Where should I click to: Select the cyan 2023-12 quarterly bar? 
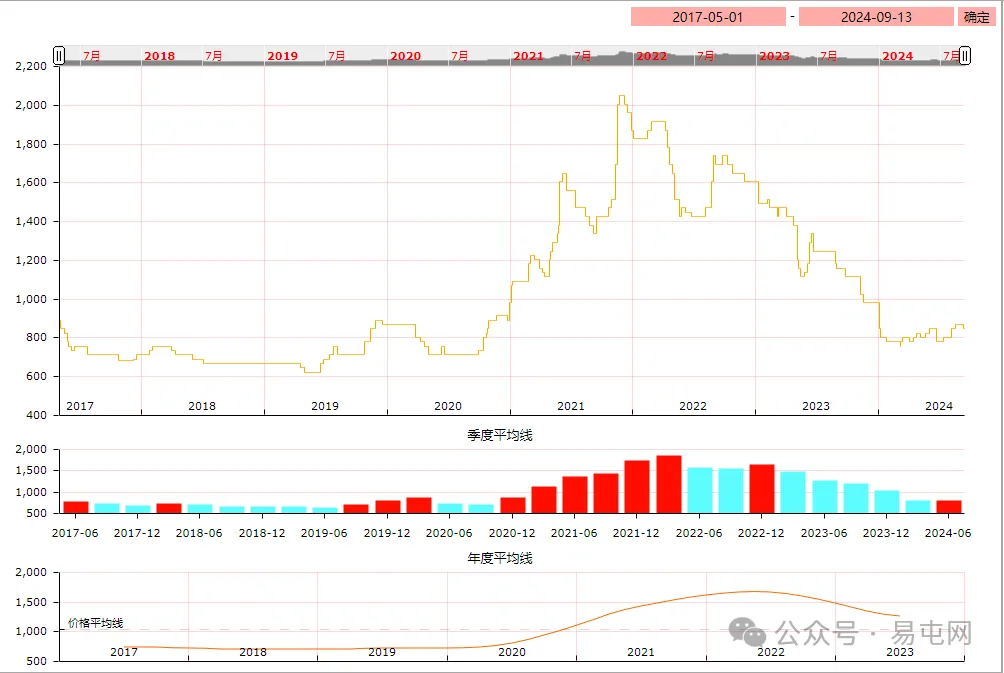coord(887,501)
